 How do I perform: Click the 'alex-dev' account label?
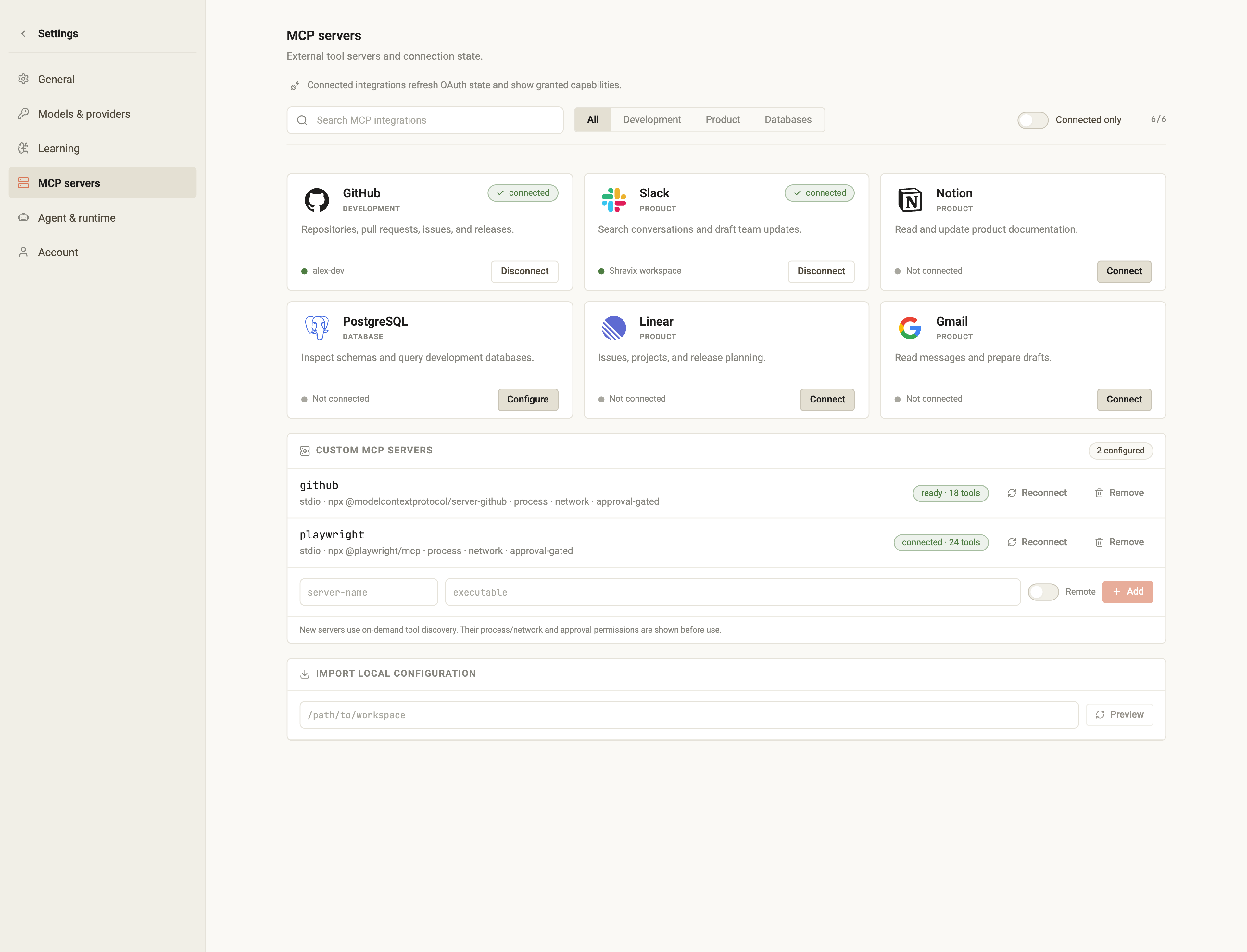tap(328, 271)
